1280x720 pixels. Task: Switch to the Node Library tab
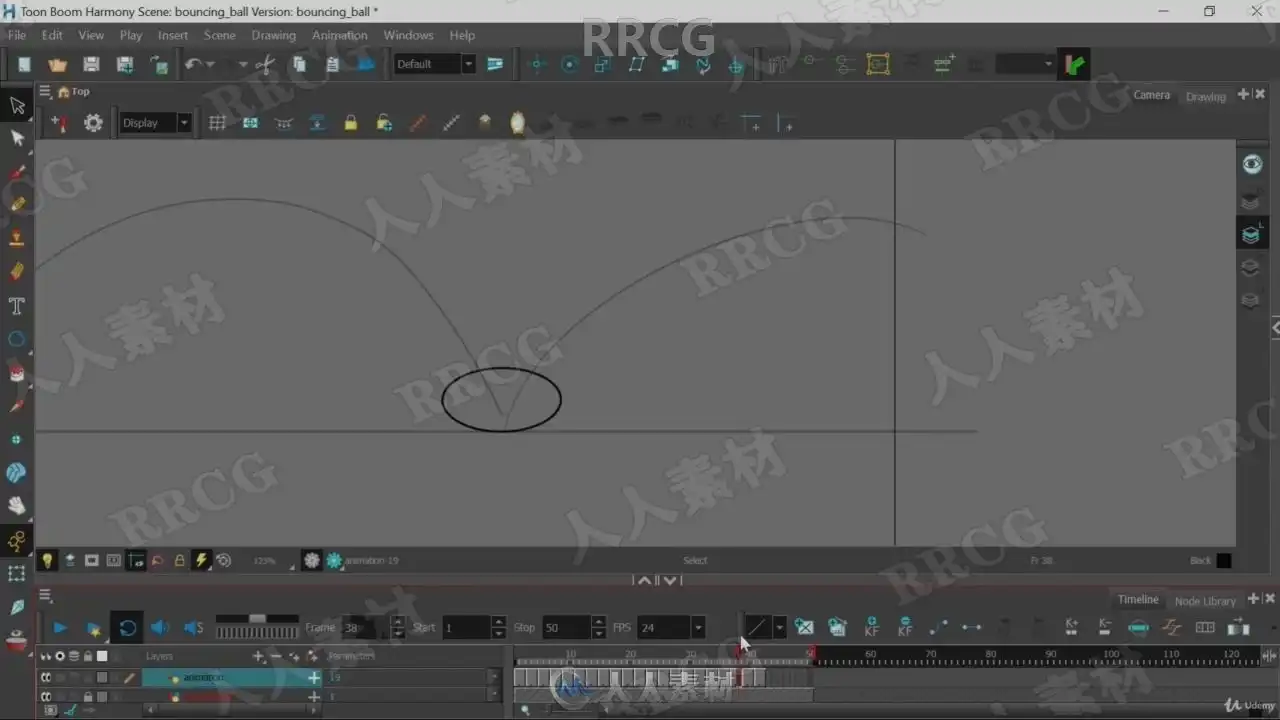pyautogui.click(x=1205, y=601)
